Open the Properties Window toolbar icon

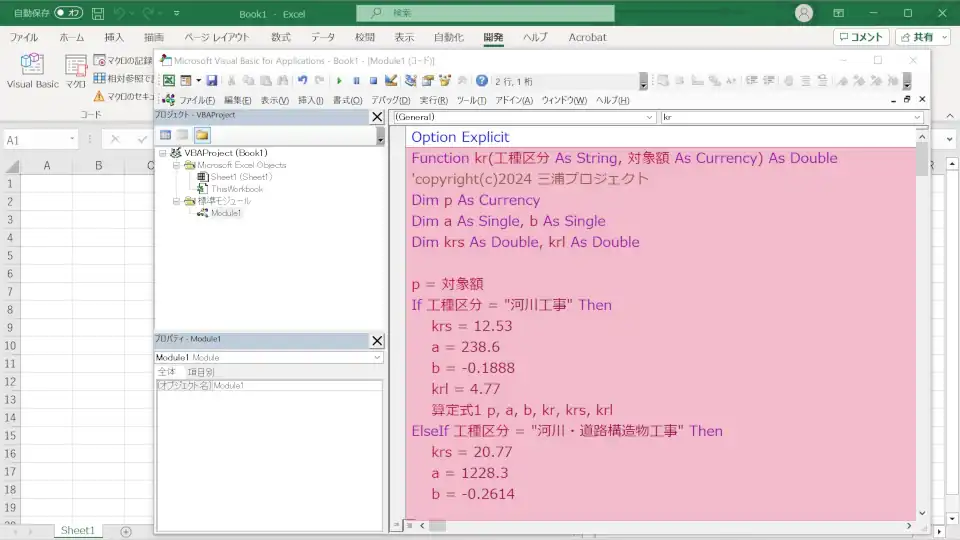coord(427,81)
